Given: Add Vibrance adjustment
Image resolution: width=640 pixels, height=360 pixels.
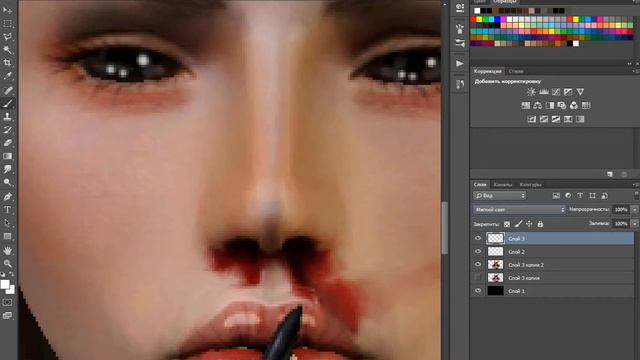Looking at the screenshot, I should (x=580, y=92).
